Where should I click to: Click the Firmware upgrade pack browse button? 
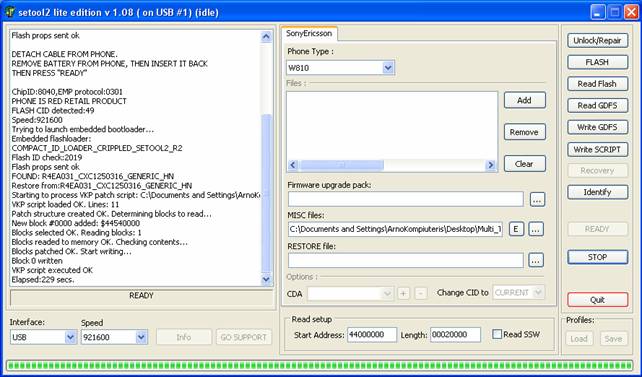[x=537, y=199]
